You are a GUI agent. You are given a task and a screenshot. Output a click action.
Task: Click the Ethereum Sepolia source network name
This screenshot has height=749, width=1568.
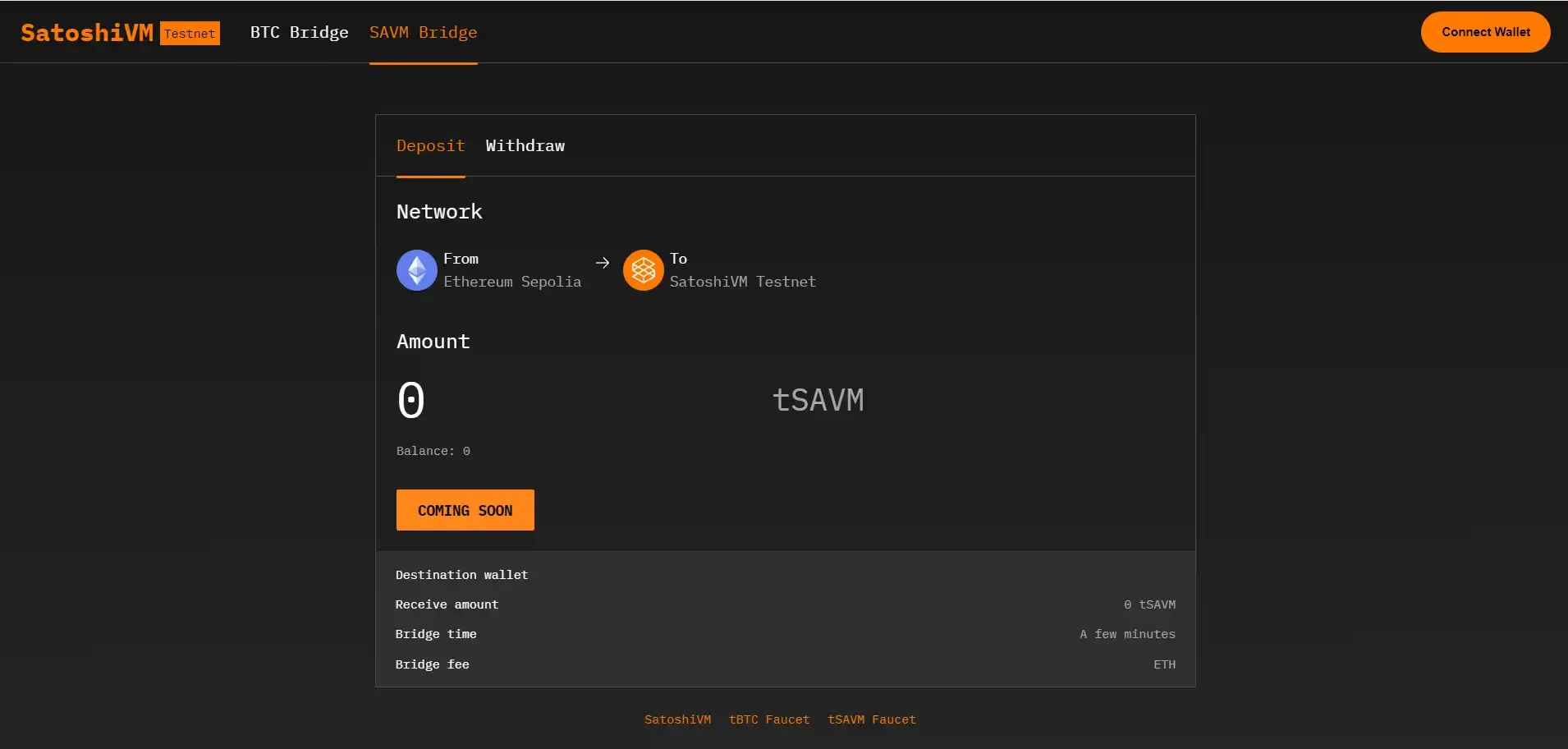512,282
